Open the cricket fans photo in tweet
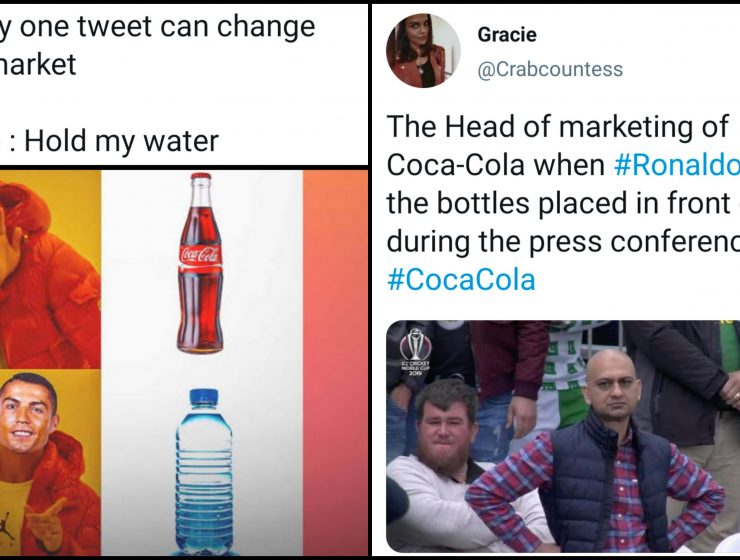 tap(563, 436)
